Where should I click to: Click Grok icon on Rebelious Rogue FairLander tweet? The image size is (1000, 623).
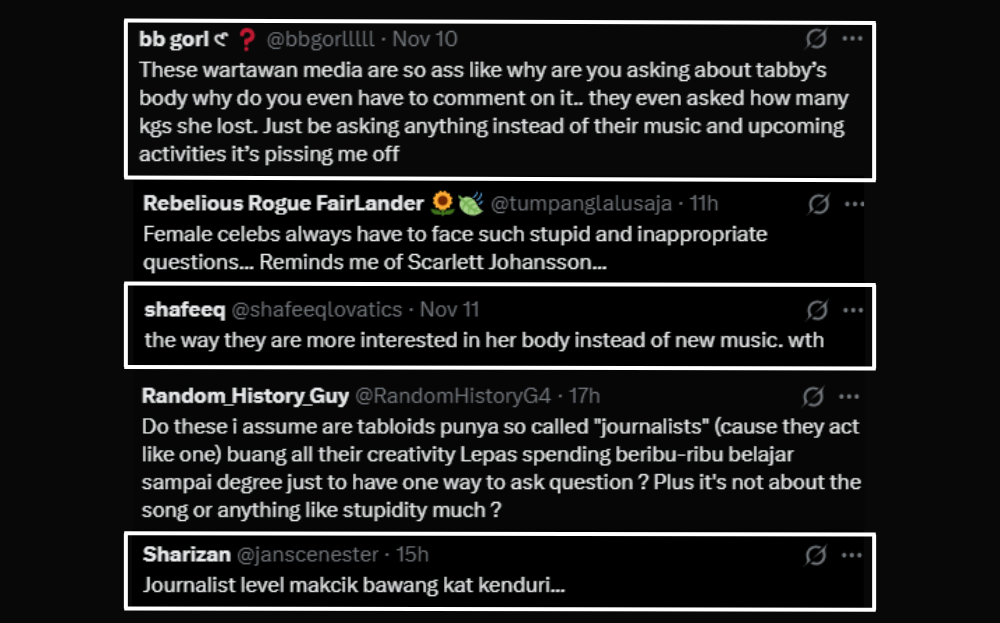coord(818,204)
